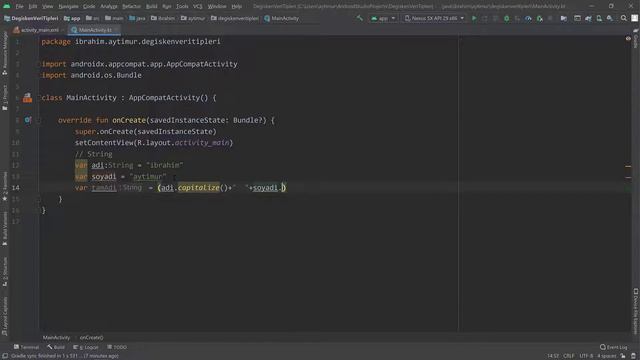Open the Code menu
Image resolution: width=640 pixels, height=360 pixels.
89,7
